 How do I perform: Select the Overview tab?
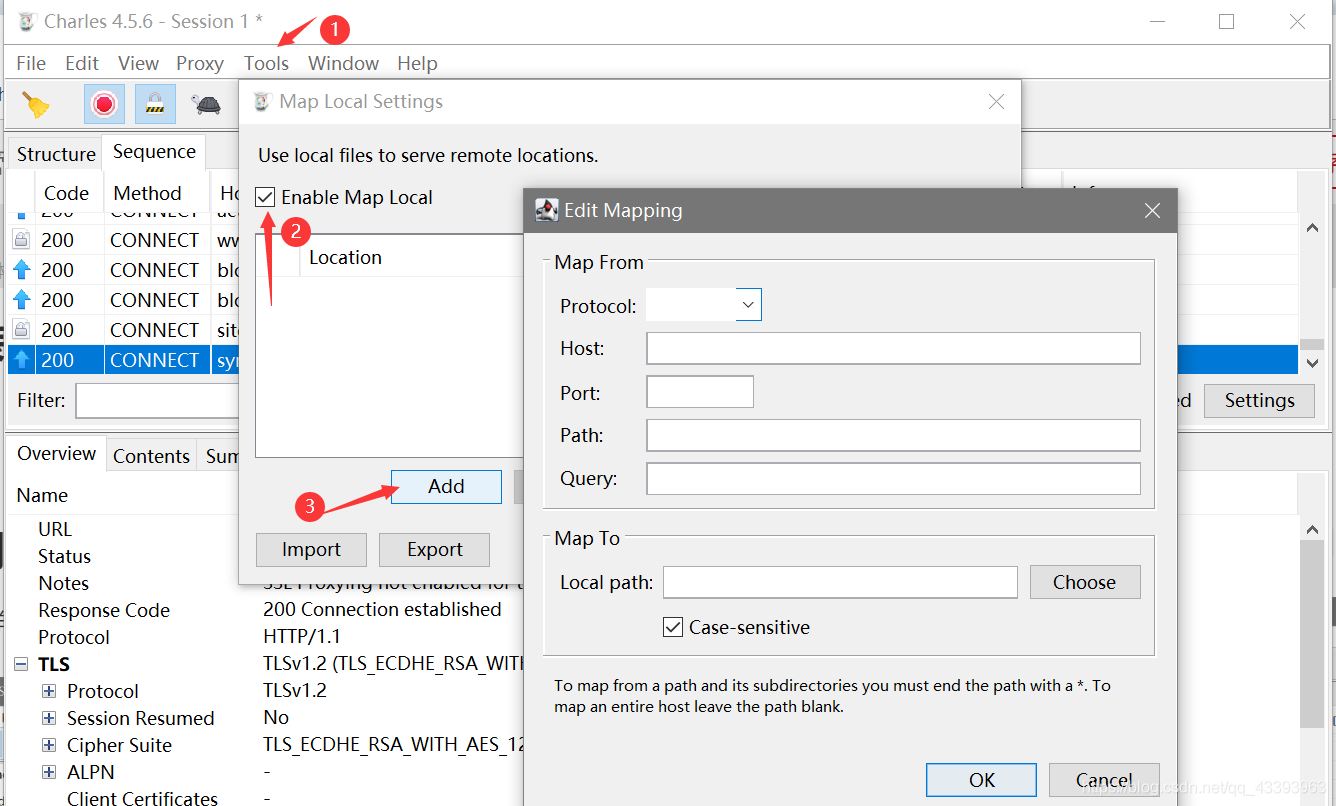point(57,453)
